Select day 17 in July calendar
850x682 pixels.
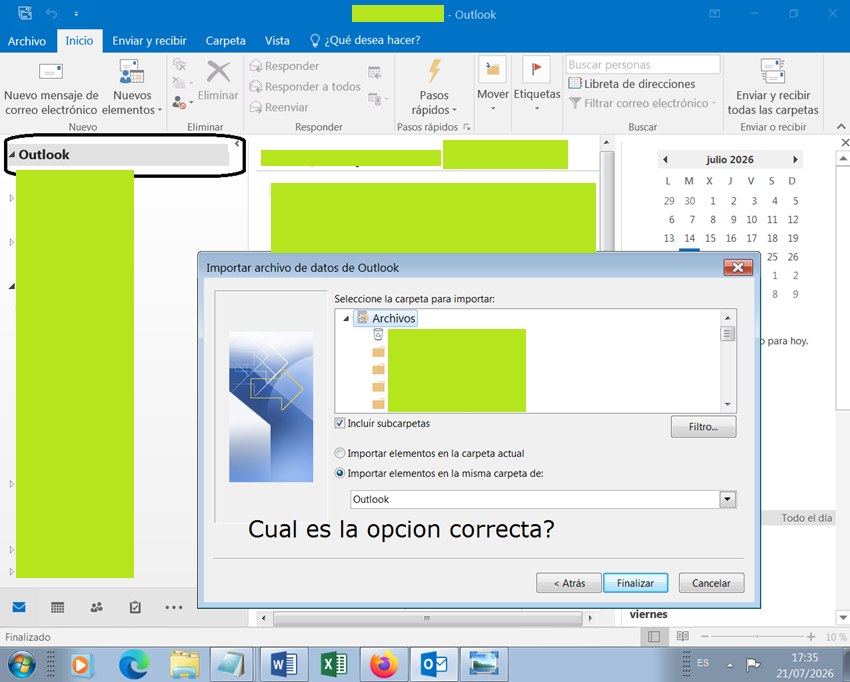coord(751,238)
